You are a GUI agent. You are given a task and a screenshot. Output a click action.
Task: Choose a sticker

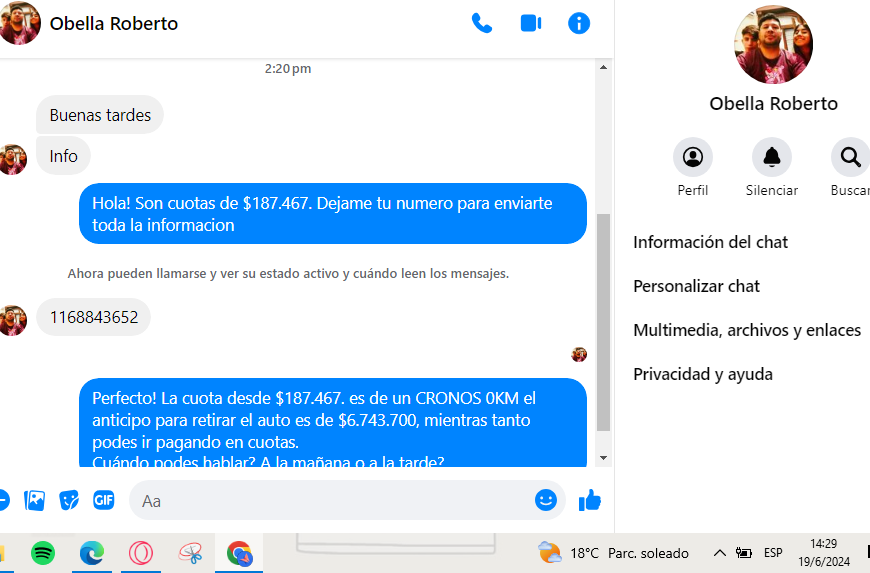(69, 500)
